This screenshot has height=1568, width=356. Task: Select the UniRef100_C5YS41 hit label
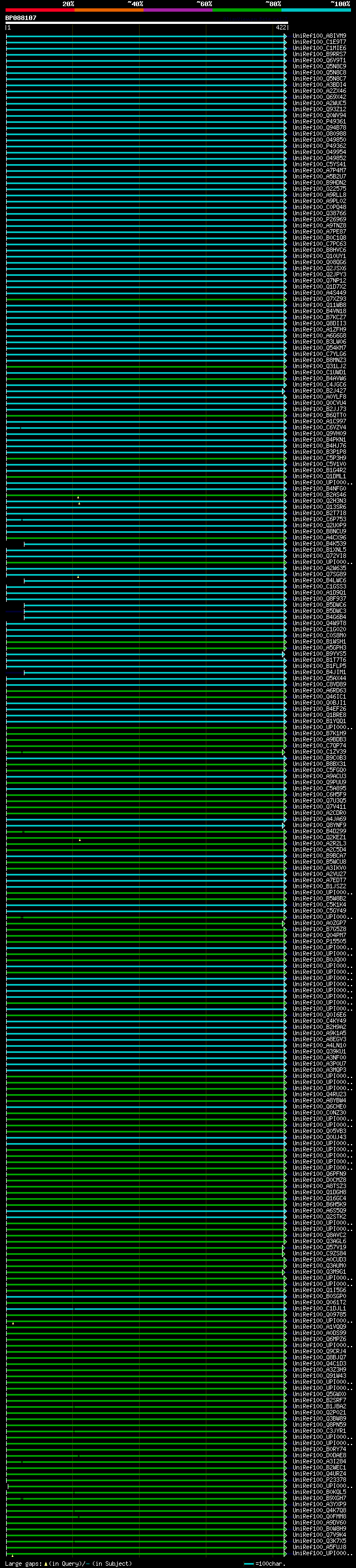pos(319,164)
